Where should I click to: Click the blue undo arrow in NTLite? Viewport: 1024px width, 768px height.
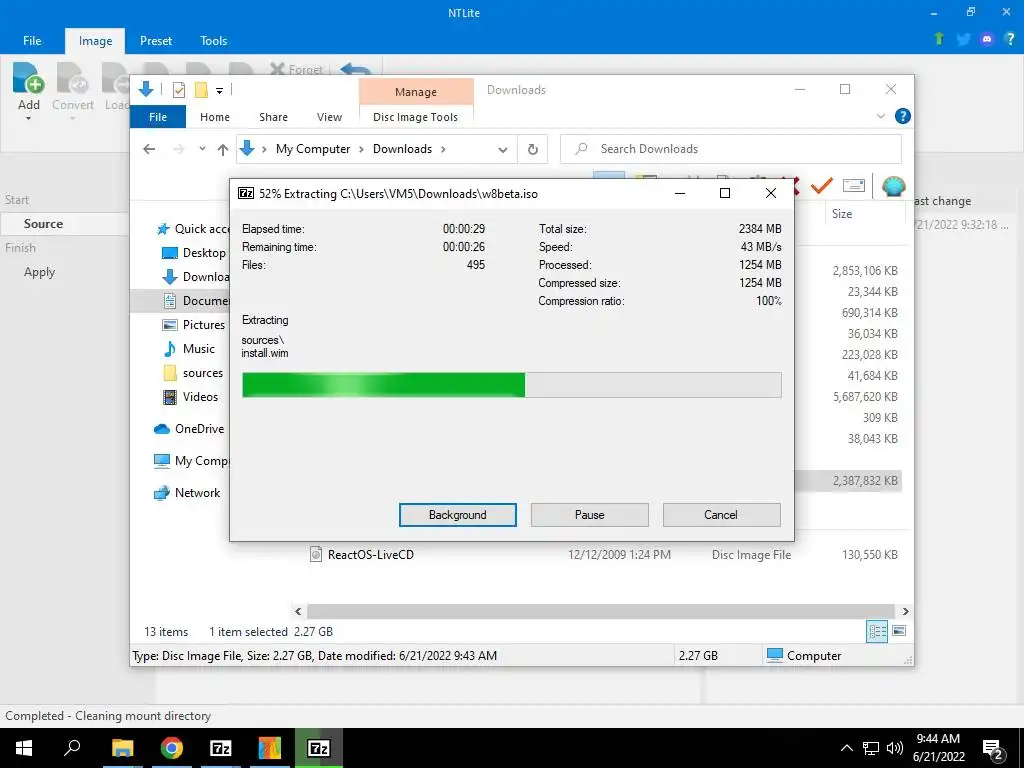pyautogui.click(x=356, y=69)
